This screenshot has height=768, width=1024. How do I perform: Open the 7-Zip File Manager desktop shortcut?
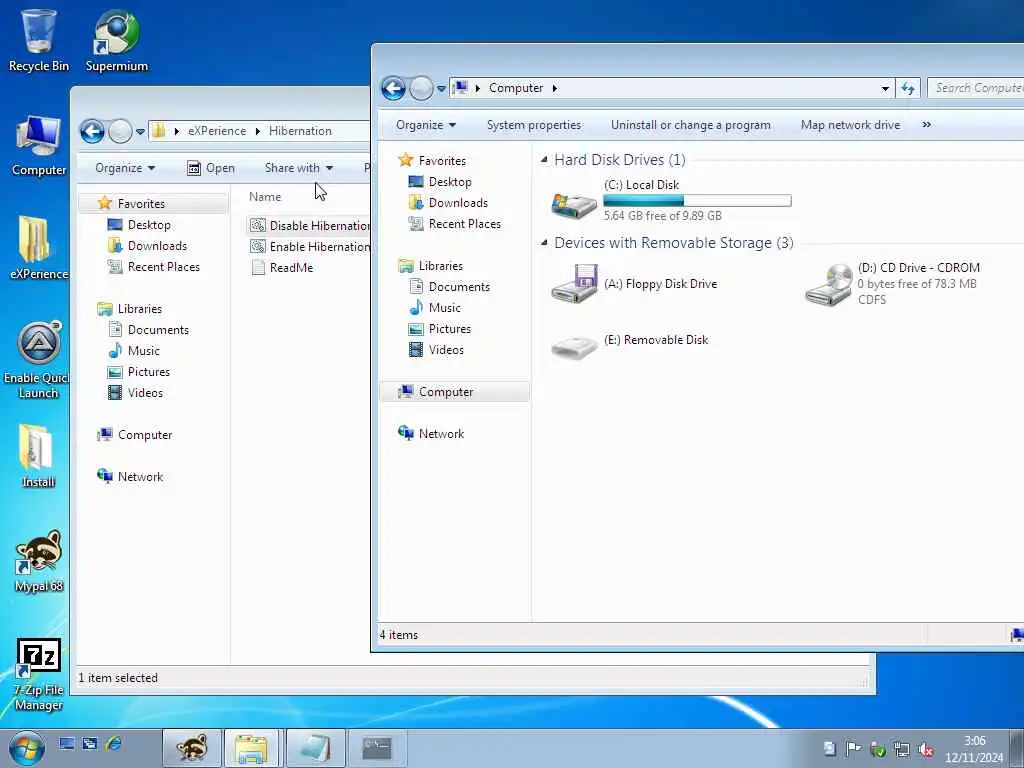[x=39, y=675]
